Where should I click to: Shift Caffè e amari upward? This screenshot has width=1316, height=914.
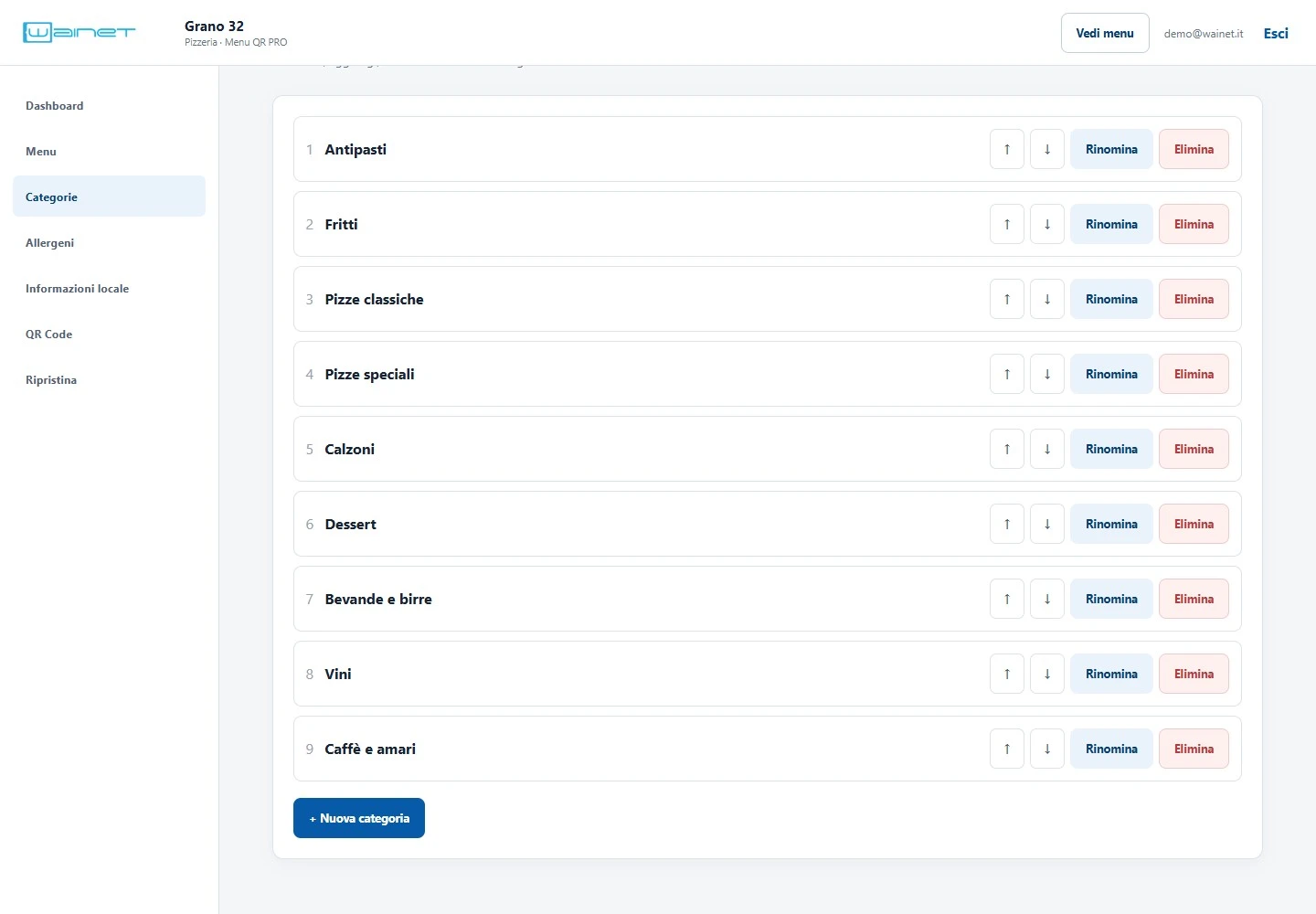[x=1007, y=749]
